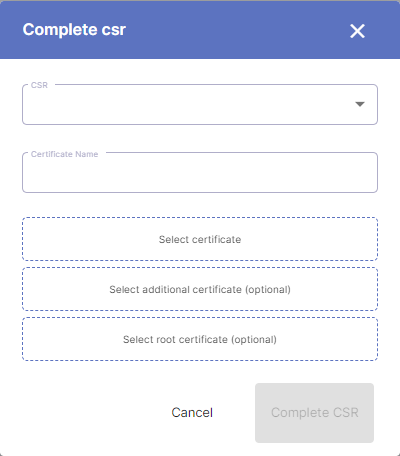The width and height of the screenshot is (400, 456).
Task: Click the Cancel text link
Action: tap(192, 413)
